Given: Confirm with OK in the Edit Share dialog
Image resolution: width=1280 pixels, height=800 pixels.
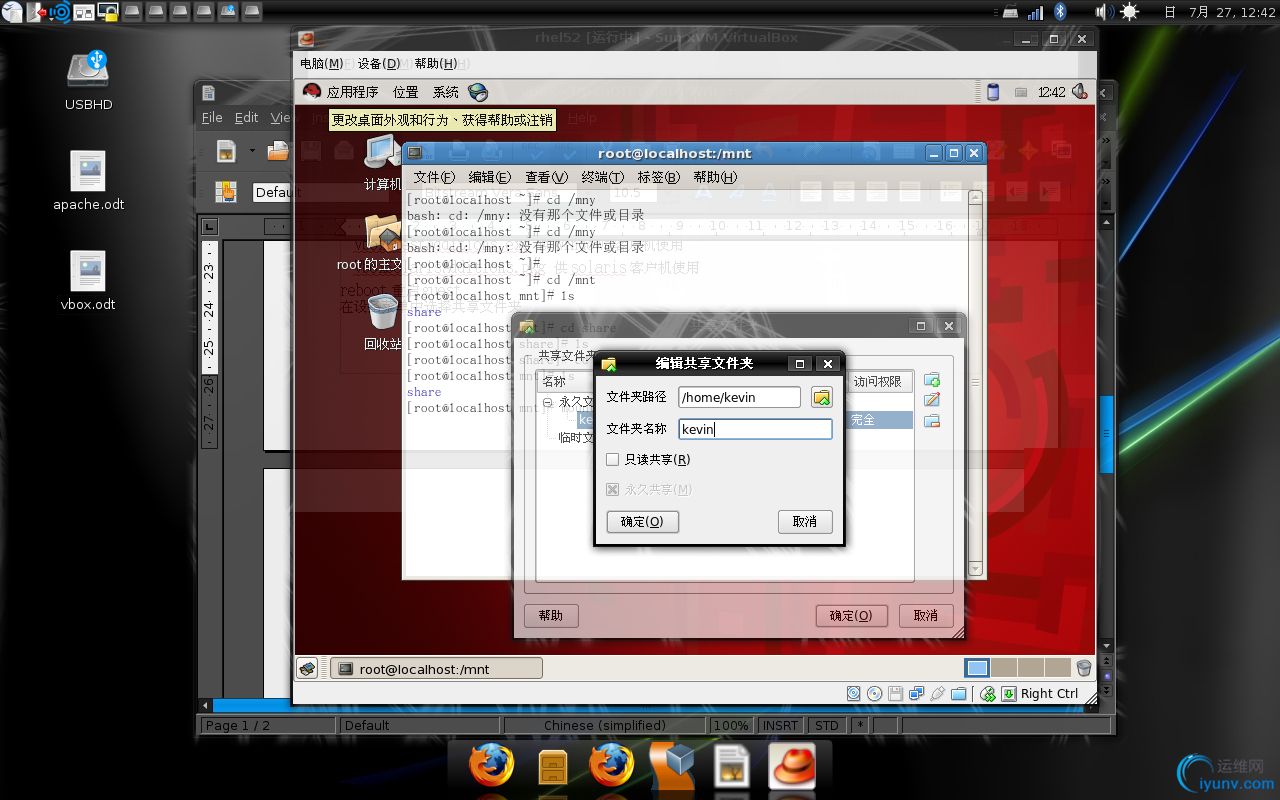Looking at the screenshot, I should [x=642, y=522].
